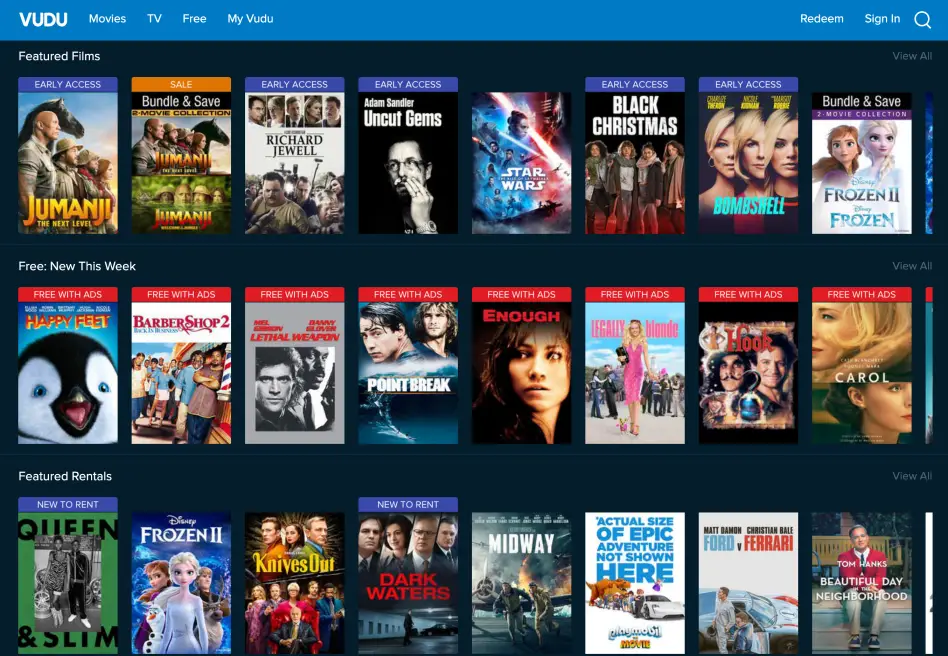Open the My Vudu menu
The image size is (948, 656).
click(250, 19)
